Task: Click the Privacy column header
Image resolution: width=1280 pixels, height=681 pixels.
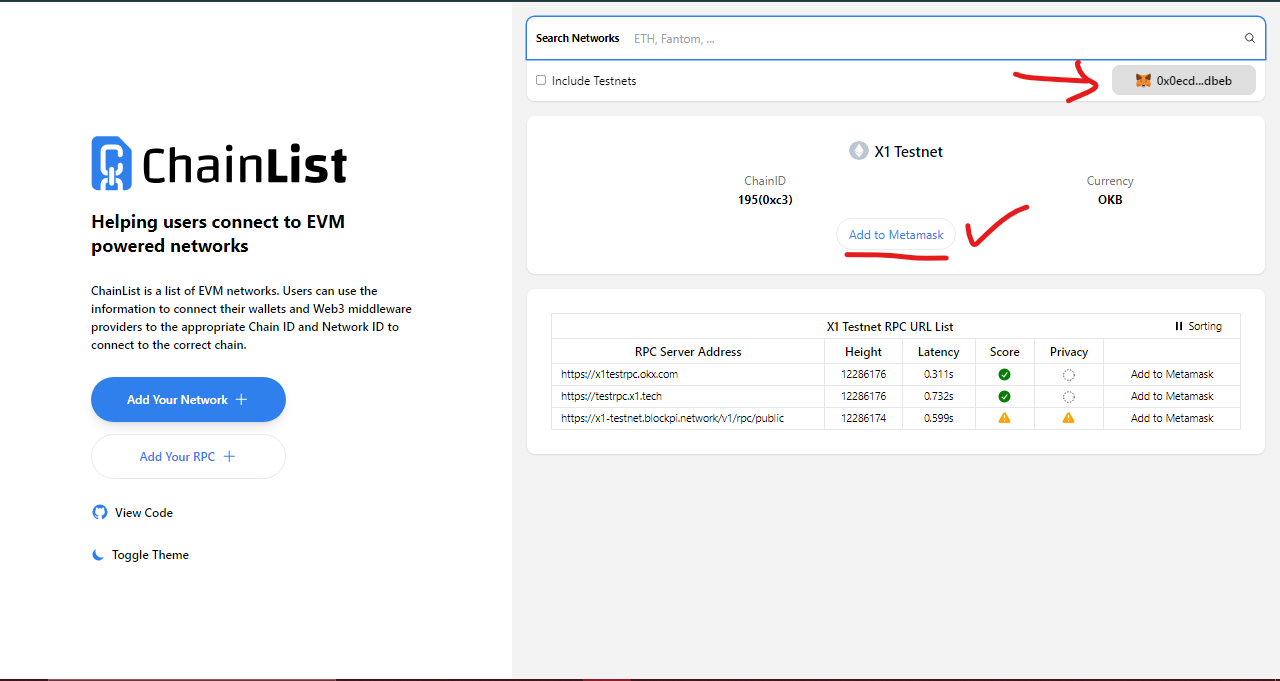Action: 1068,352
